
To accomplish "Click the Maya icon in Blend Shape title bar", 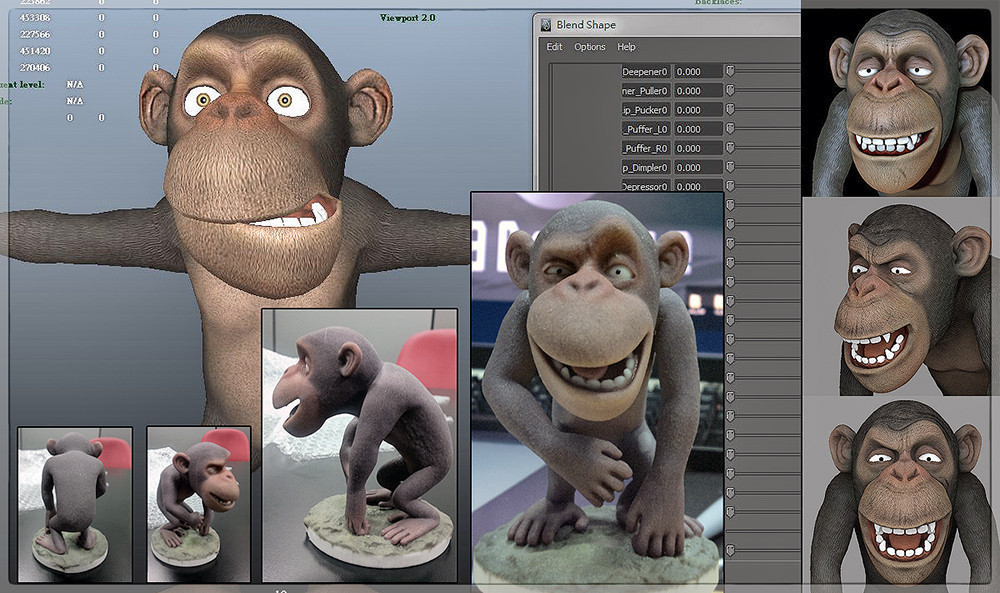I will [545, 25].
